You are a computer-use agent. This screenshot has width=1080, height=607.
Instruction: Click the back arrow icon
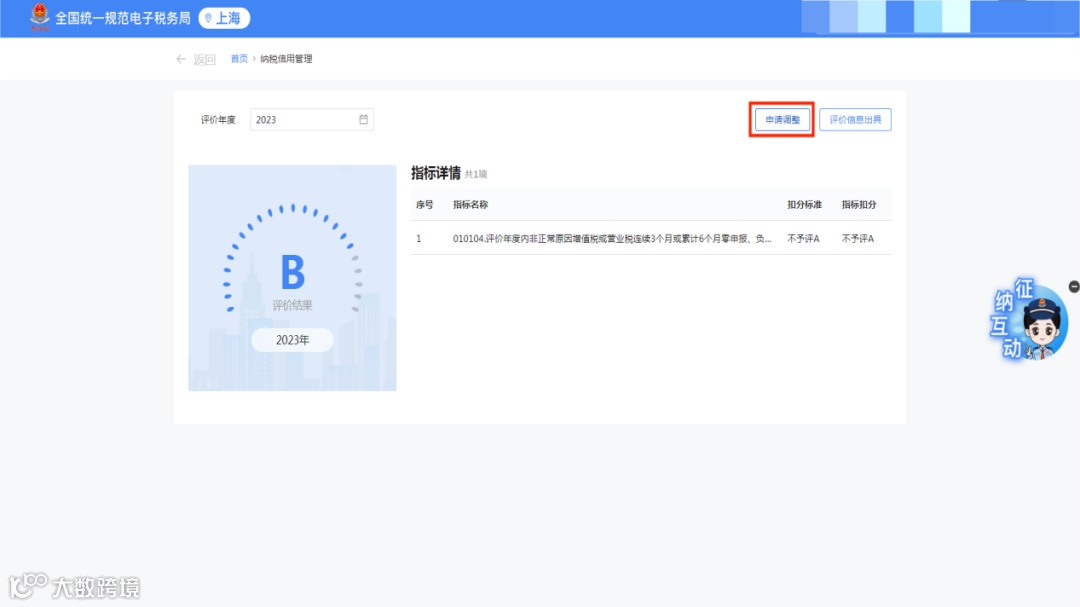click(181, 59)
